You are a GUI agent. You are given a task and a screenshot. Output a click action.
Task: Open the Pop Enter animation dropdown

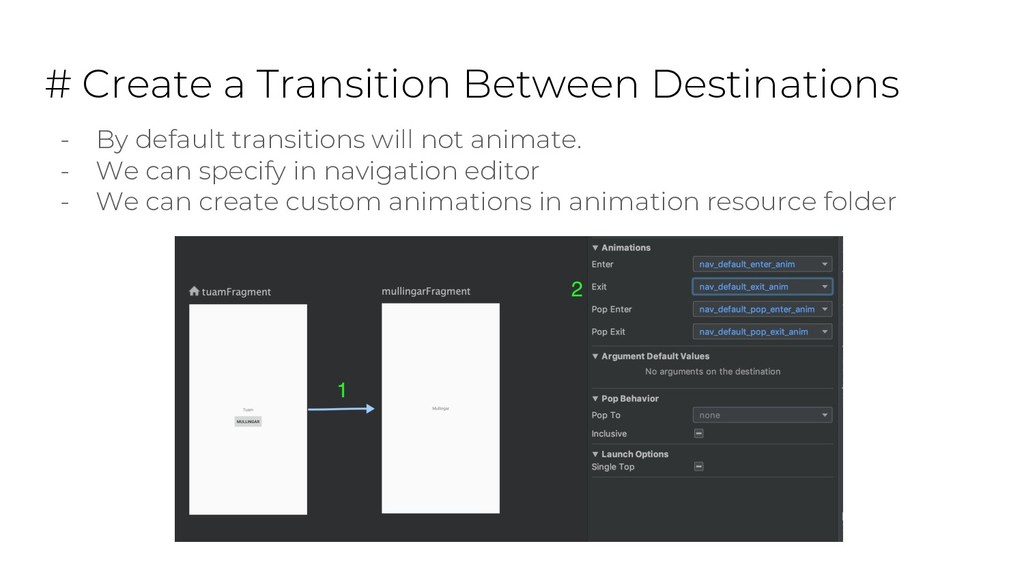tap(762, 310)
